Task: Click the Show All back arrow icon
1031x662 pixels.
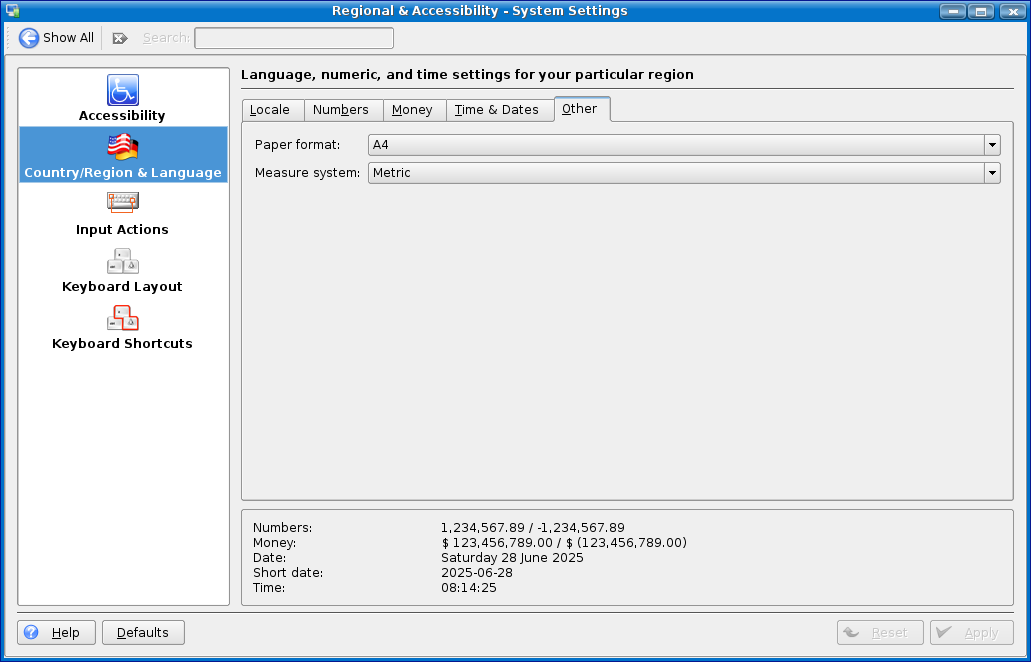Action: coord(29,38)
